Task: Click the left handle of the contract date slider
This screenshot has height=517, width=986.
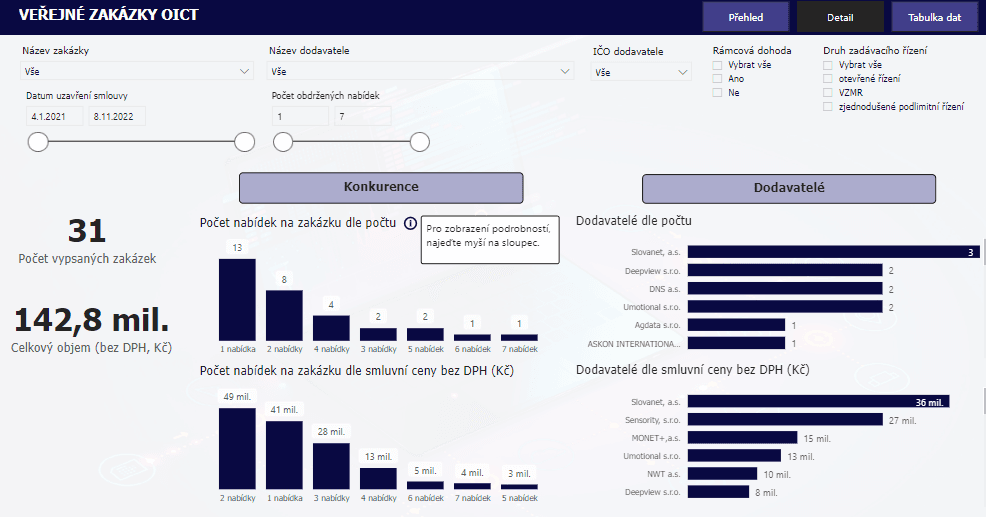Action: [x=38, y=142]
